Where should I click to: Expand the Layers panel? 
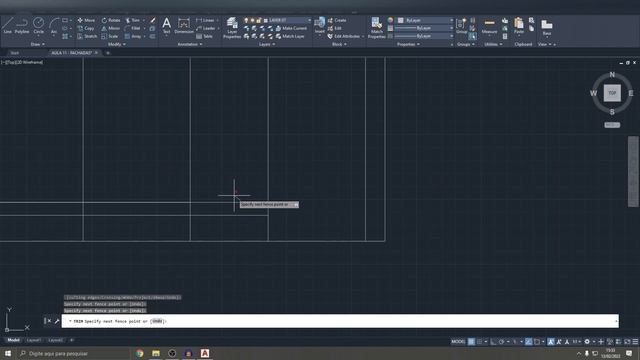click(x=267, y=44)
